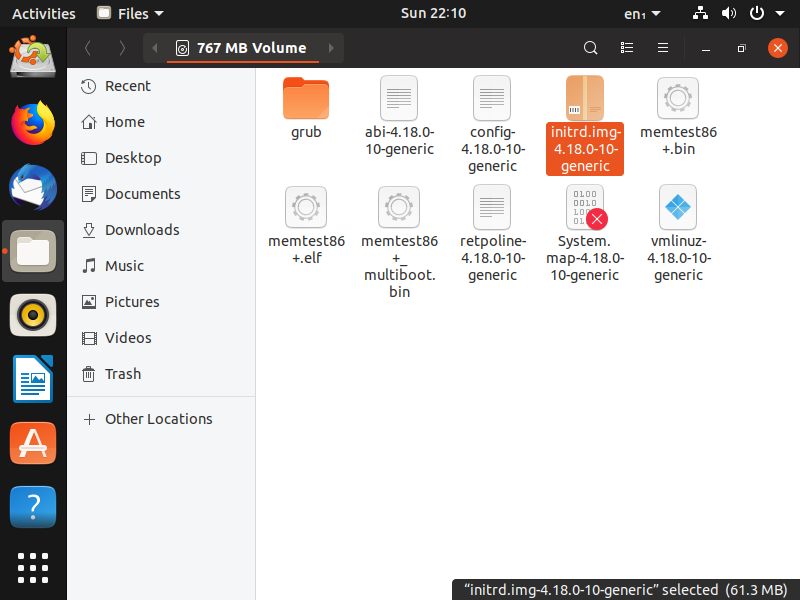Screen dimensions: 800x600
Task: Click the search icon in the header bar
Action: tap(591, 47)
